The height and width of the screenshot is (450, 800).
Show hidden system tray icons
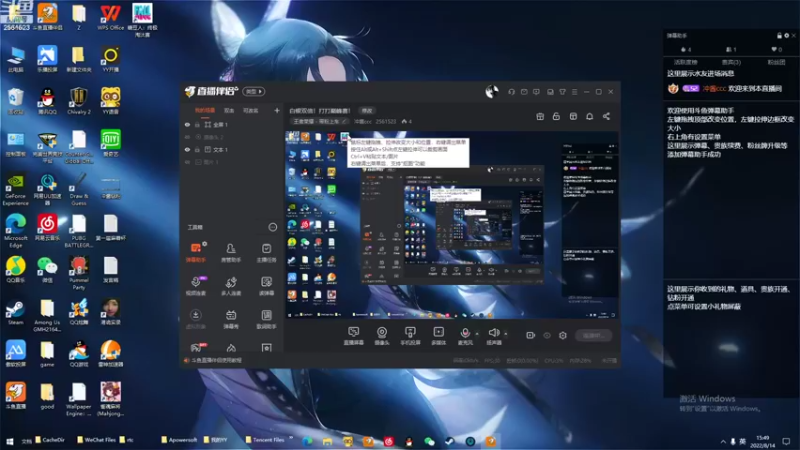[x=722, y=442]
